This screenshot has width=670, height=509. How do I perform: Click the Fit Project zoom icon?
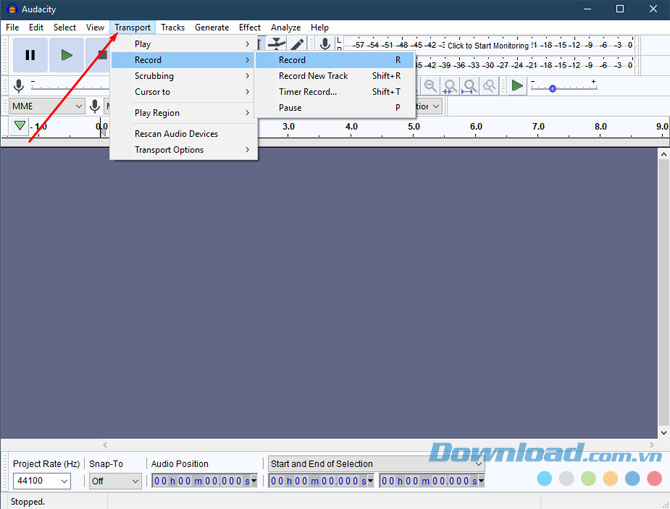[x=469, y=86]
